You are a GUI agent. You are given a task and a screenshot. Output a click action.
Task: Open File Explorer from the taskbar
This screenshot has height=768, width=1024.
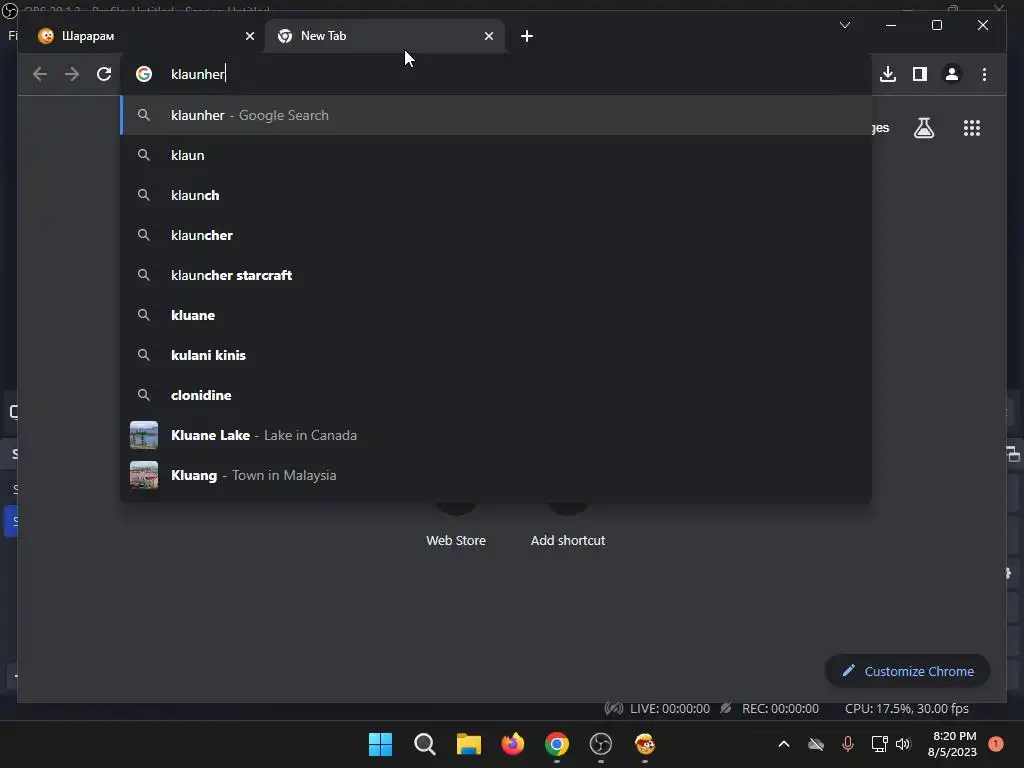(x=468, y=744)
